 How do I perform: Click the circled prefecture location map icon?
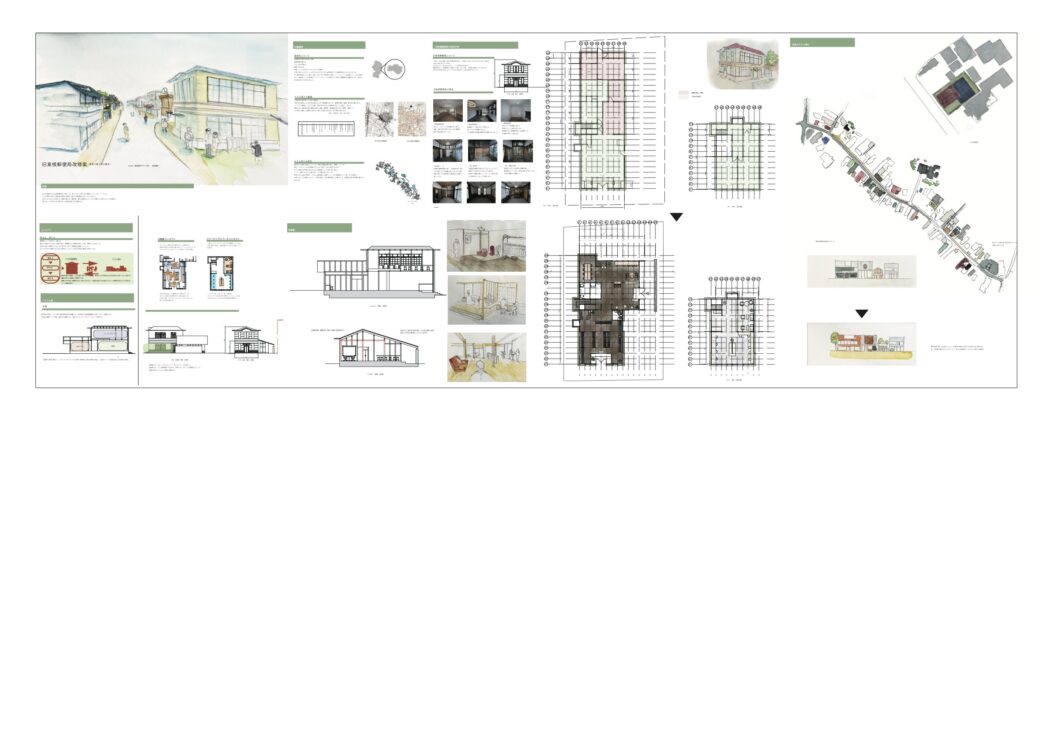click(x=387, y=69)
